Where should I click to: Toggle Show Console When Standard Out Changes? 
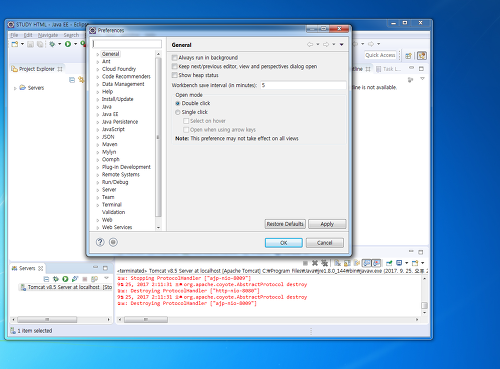(x=367, y=263)
